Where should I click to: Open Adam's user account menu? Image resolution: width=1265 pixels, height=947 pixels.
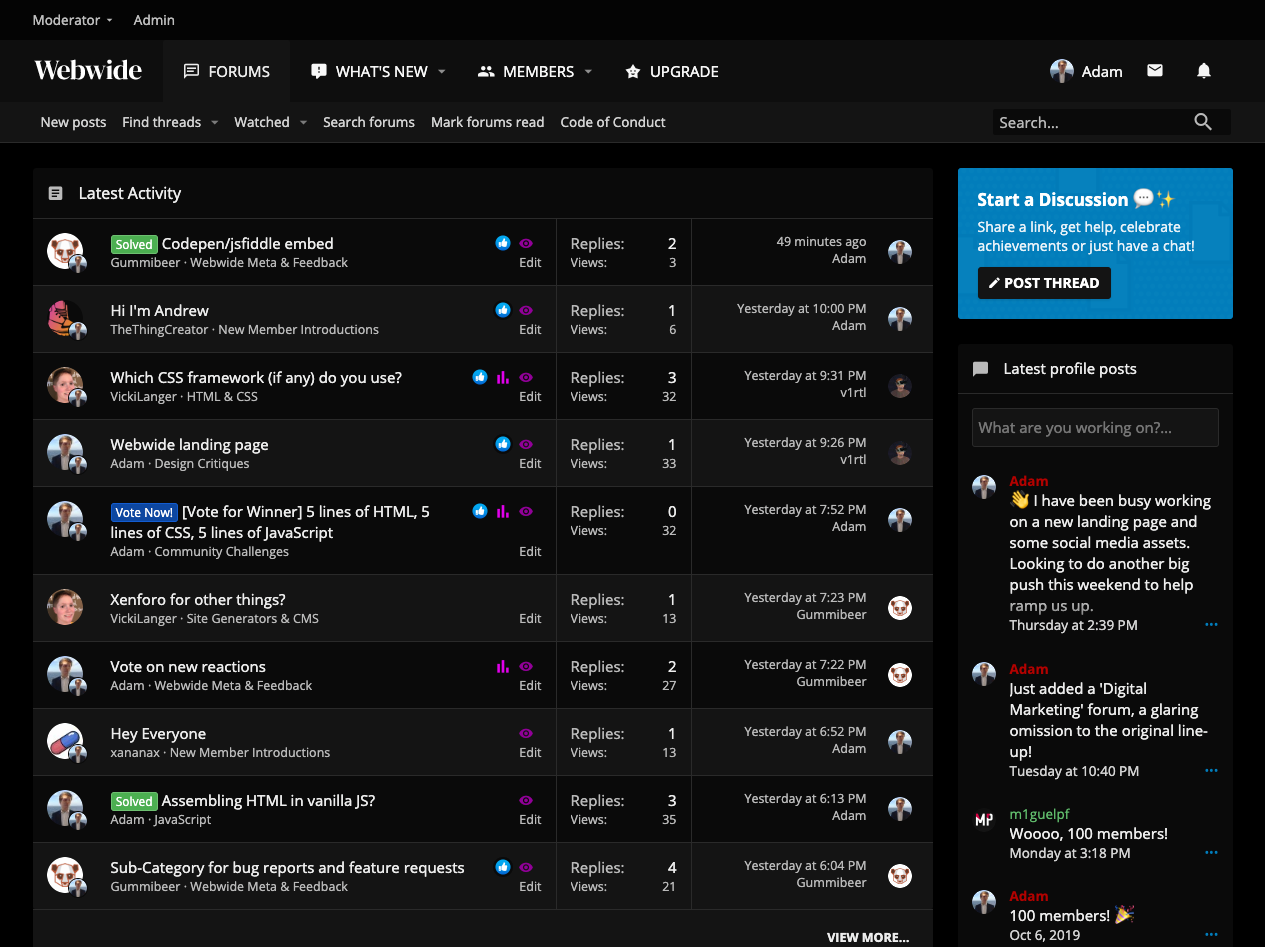click(1086, 71)
